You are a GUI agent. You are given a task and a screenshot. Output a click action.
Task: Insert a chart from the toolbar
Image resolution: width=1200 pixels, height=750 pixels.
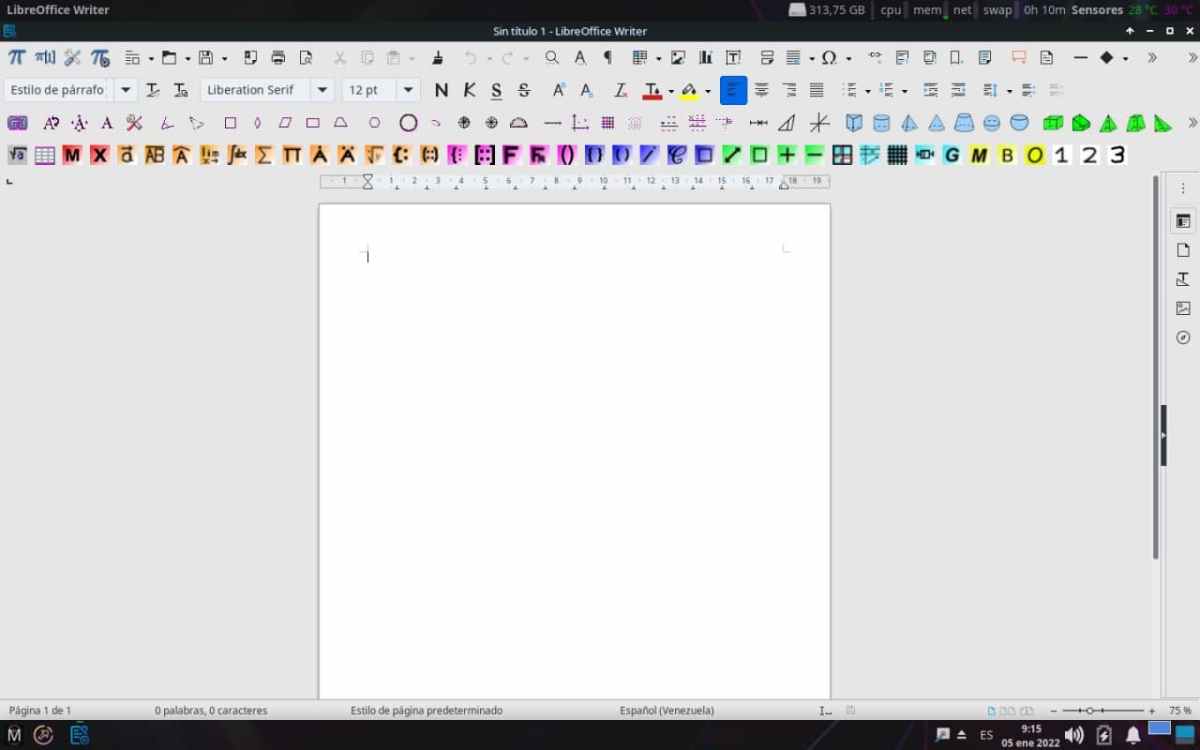705,58
